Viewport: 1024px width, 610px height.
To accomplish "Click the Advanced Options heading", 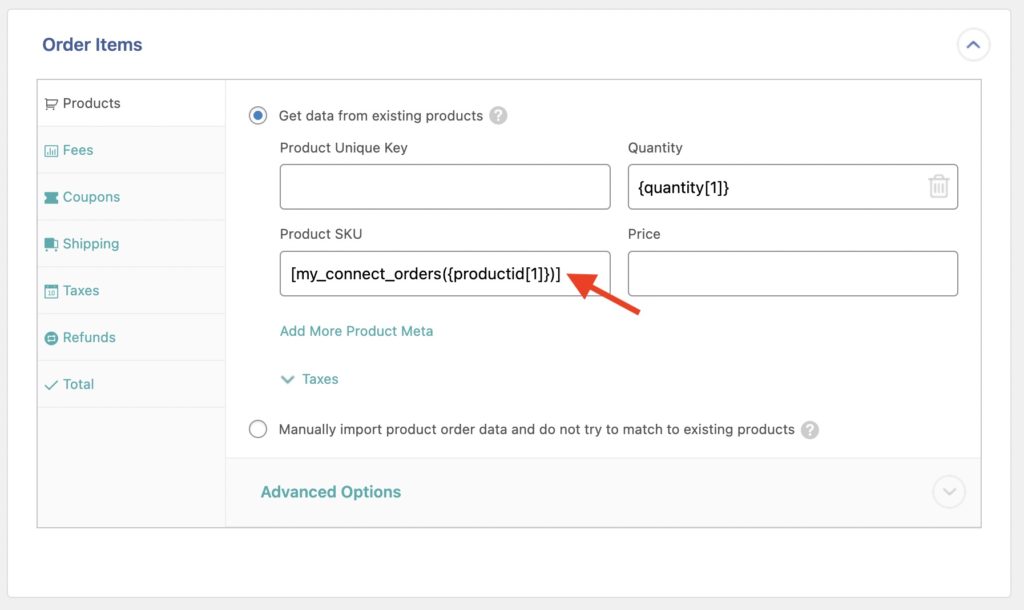I will (331, 491).
